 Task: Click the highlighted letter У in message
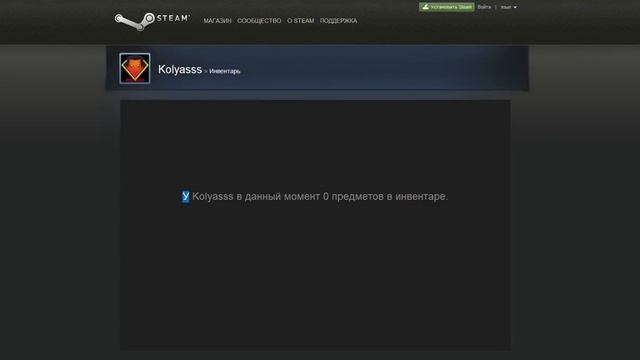pyautogui.click(x=186, y=196)
